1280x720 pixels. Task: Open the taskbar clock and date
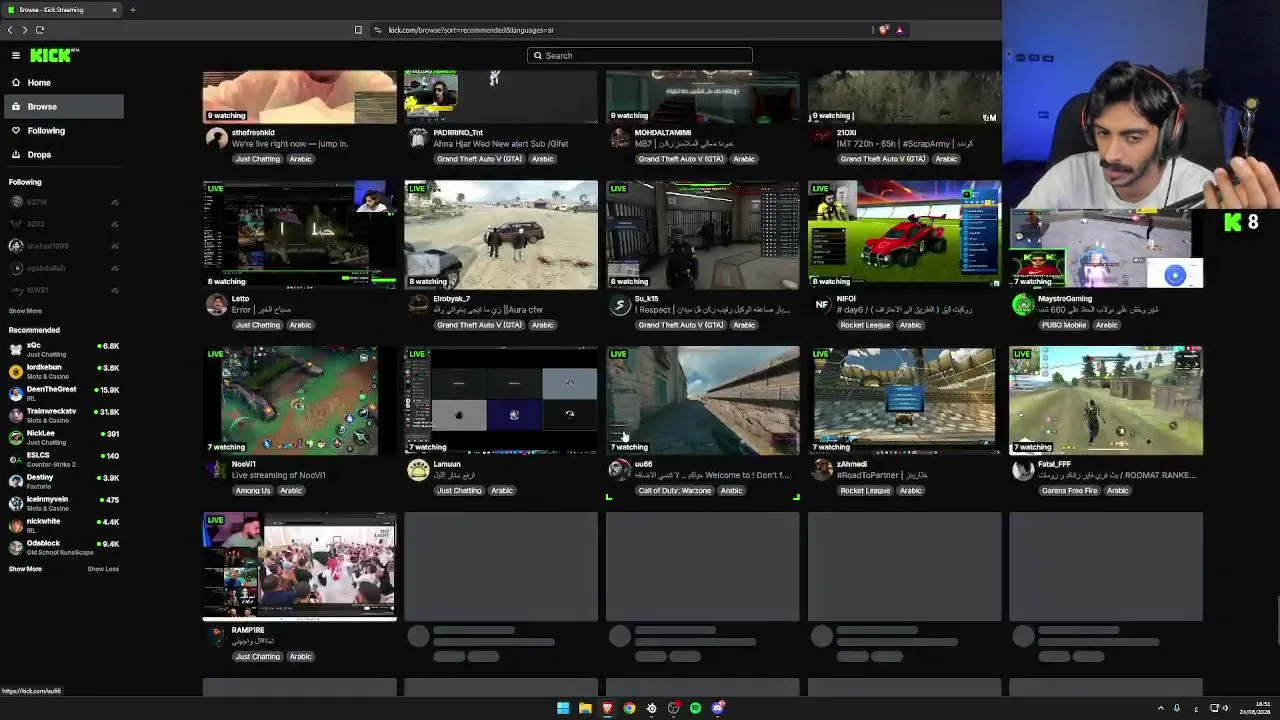click(1256, 708)
